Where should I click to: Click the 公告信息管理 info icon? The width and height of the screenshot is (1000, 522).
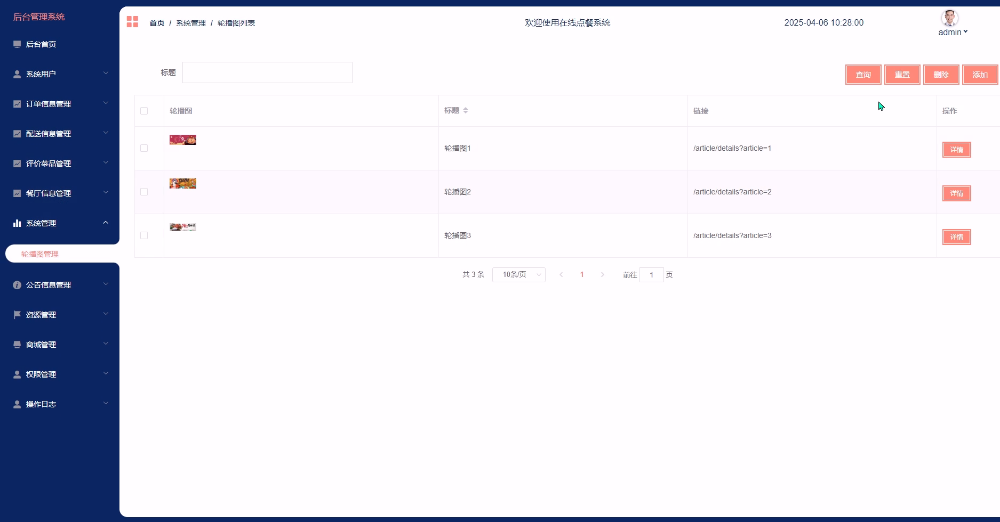pyautogui.click(x=17, y=285)
